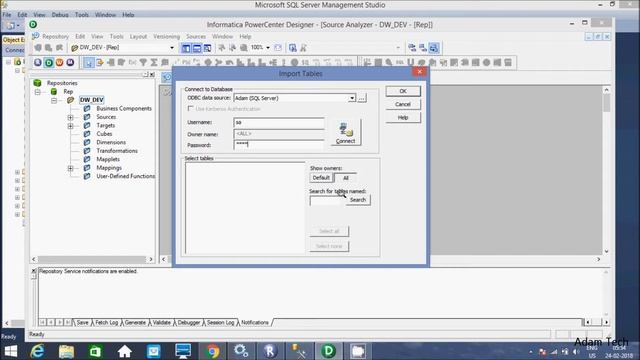Click the Business Components folder icon

pyautogui.click(x=87, y=109)
